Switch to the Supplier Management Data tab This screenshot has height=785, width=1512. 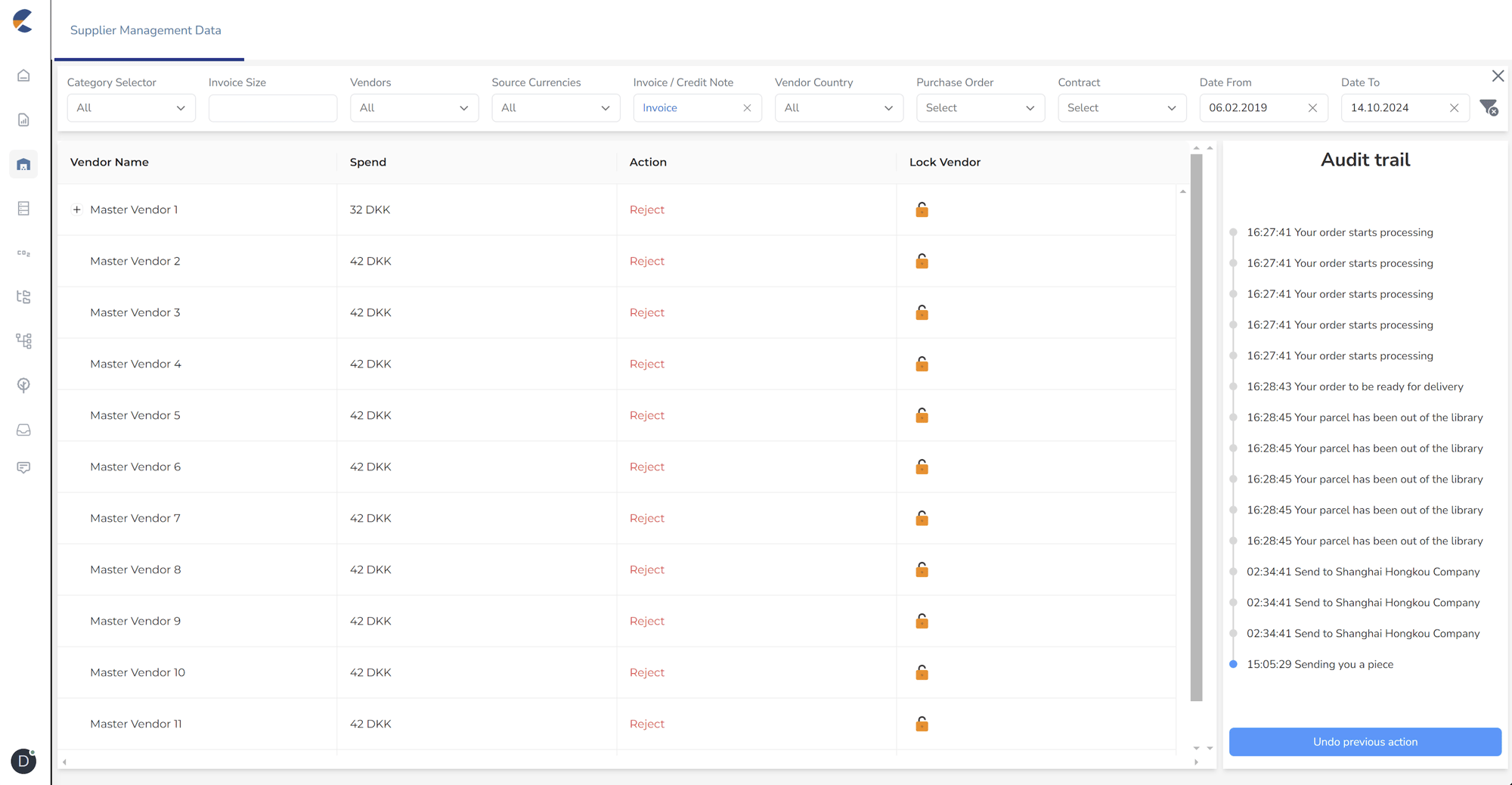coord(146,30)
